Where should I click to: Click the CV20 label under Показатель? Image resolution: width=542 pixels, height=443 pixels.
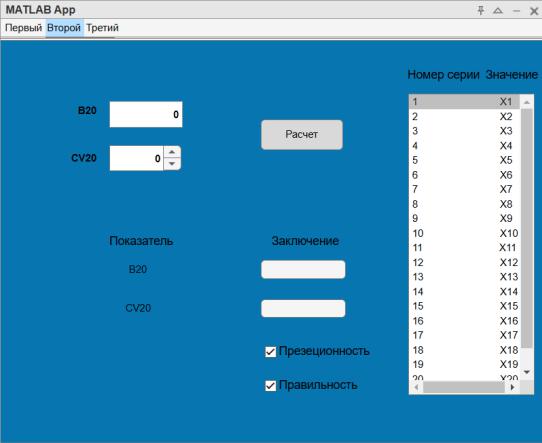click(138, 308)
